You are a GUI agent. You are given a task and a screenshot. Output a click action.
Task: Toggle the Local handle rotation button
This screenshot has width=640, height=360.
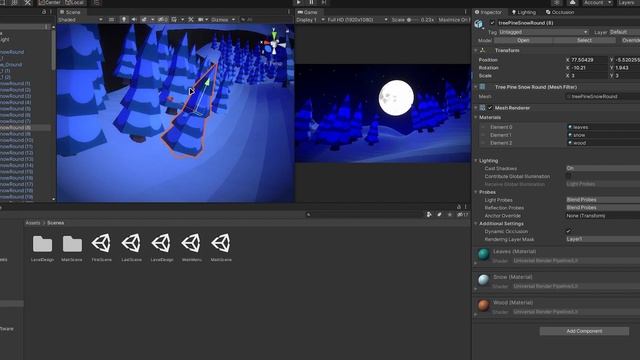coord(74,2)
